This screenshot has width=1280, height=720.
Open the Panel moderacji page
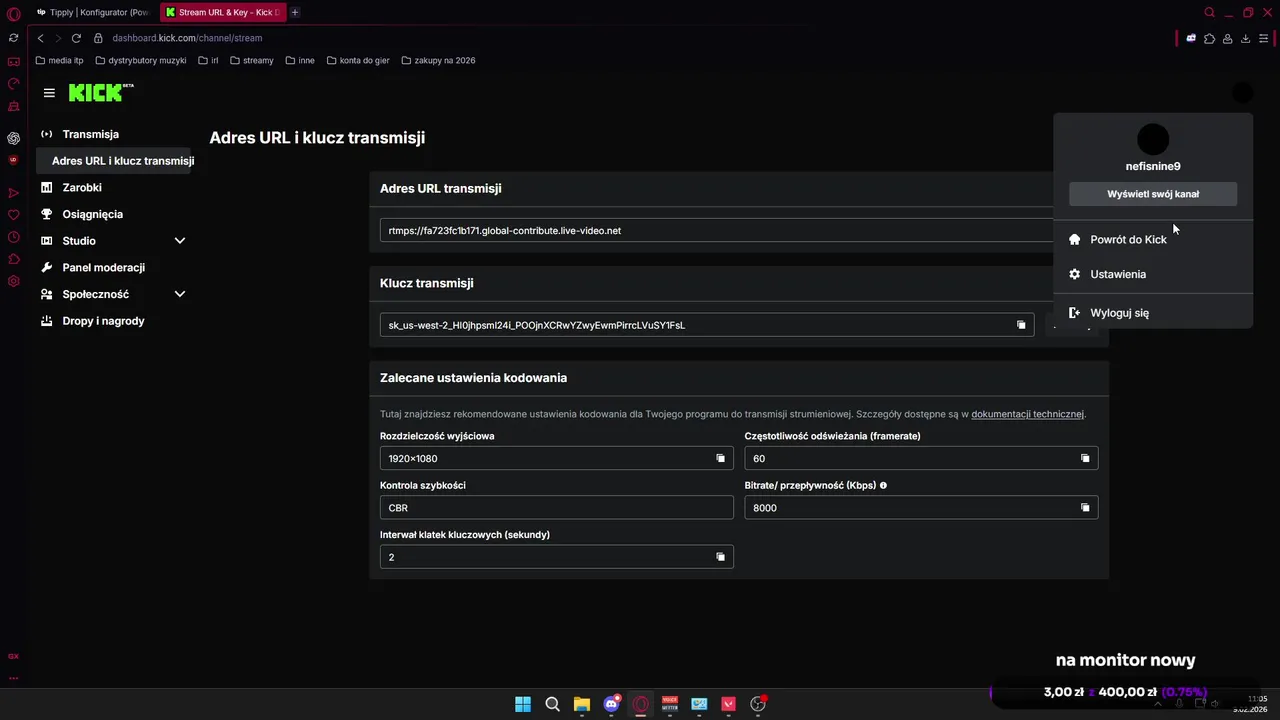click(x=103, y=267)
